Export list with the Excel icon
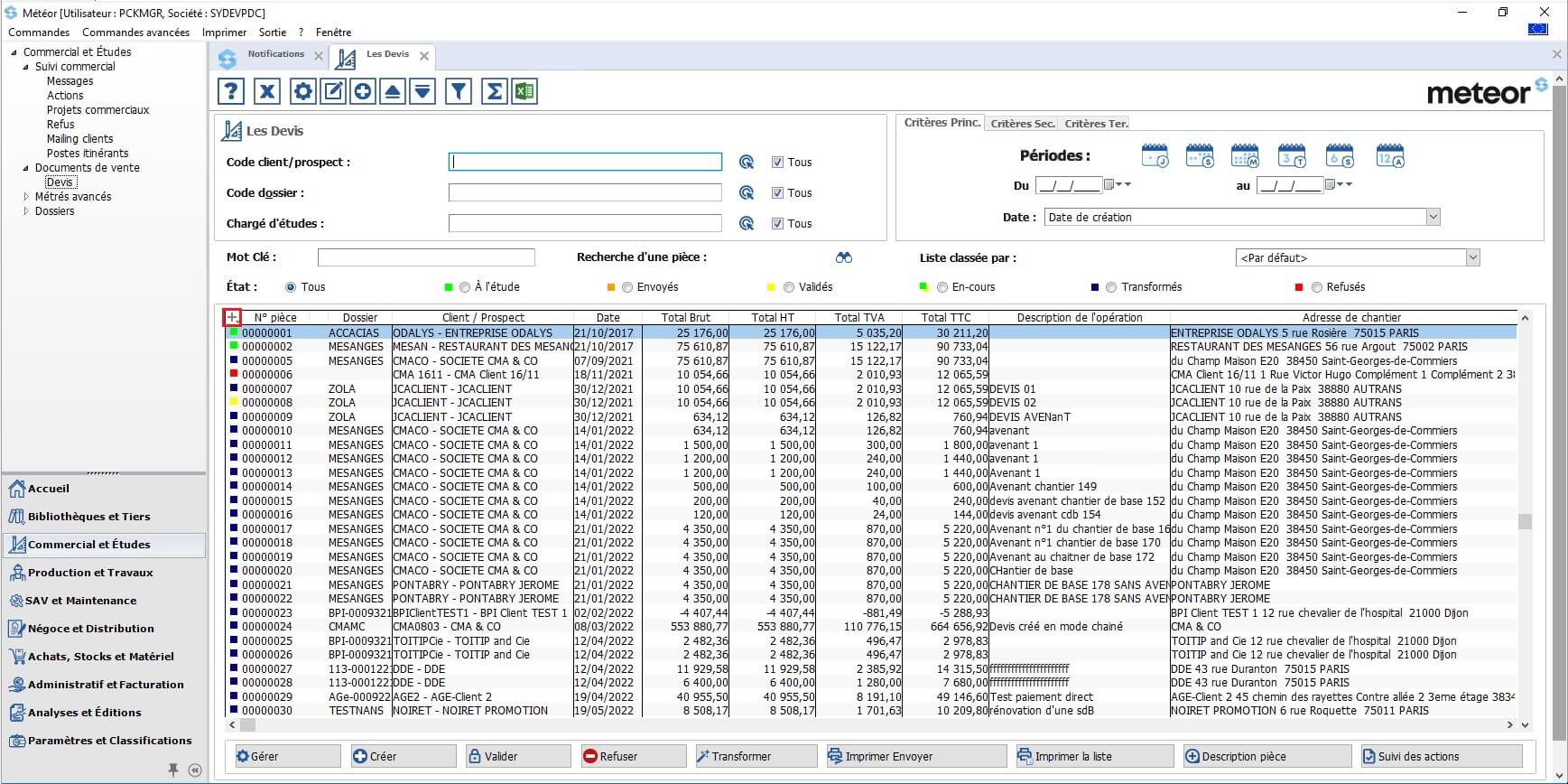 tap(524, 91)
